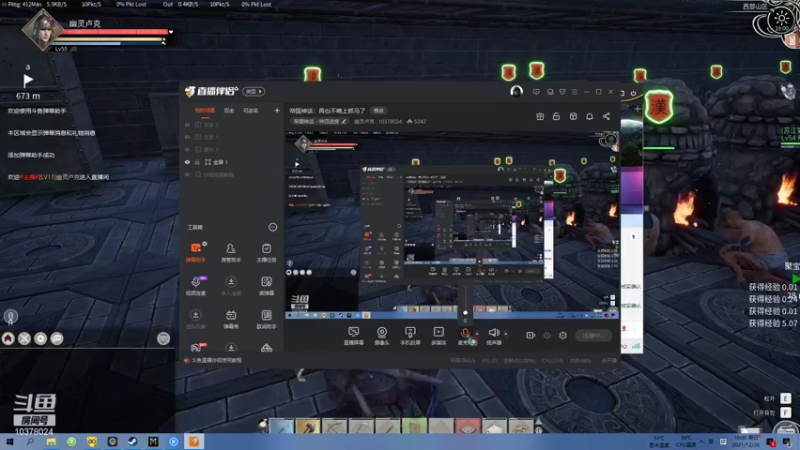Click the room ID 10378024 in the stream info row
800x450 pixels.
[390, 121]
